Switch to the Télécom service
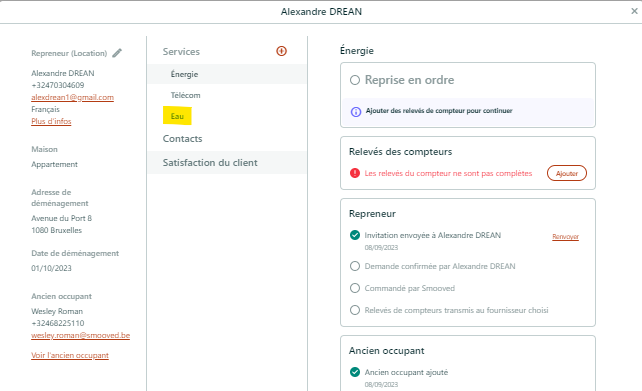642x391 pixels. (185, 95)
